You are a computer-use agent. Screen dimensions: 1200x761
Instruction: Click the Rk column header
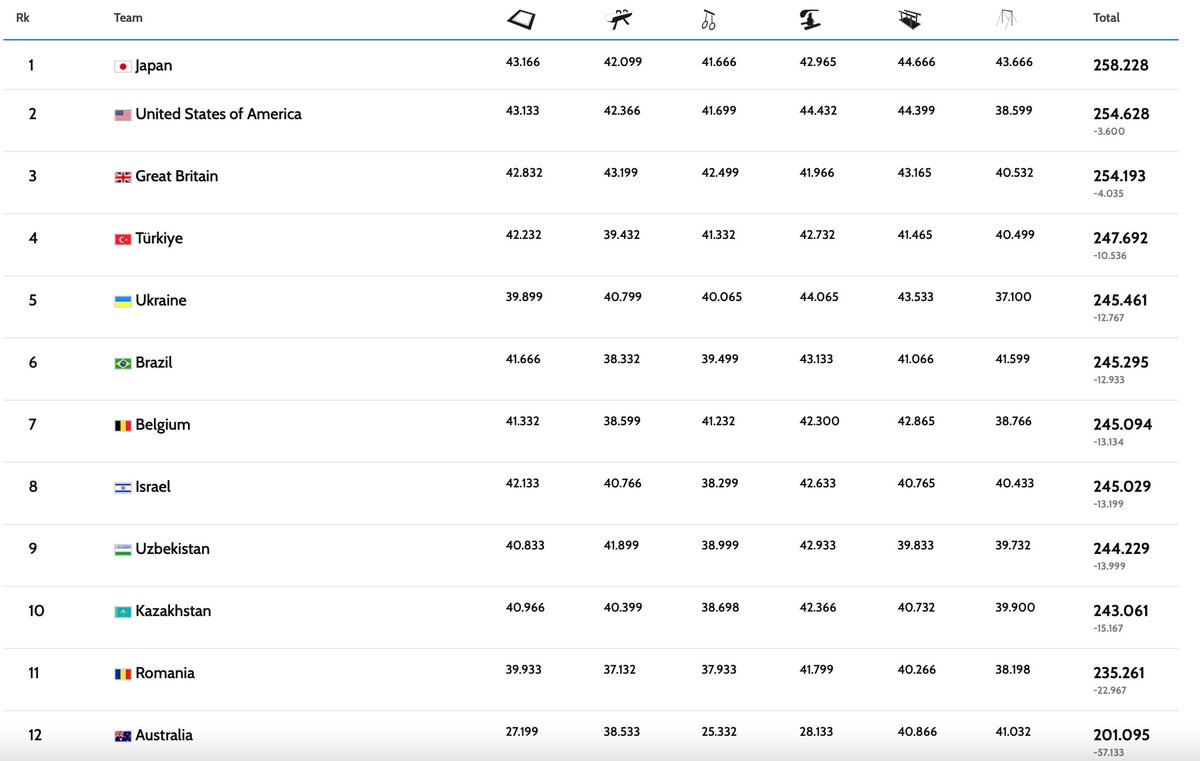coord(22,17)
